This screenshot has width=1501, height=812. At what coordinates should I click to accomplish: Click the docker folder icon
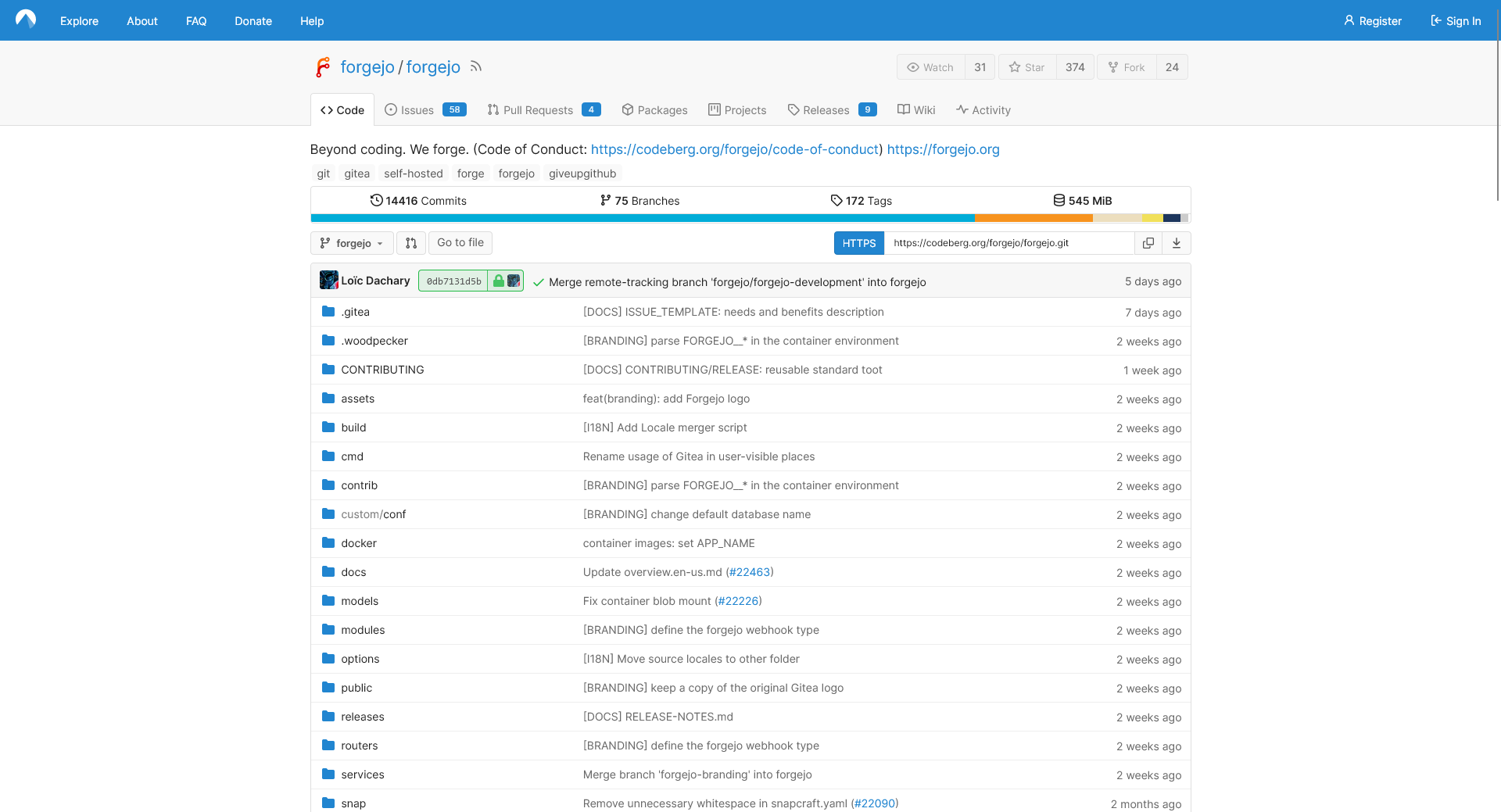pos(328,542)
